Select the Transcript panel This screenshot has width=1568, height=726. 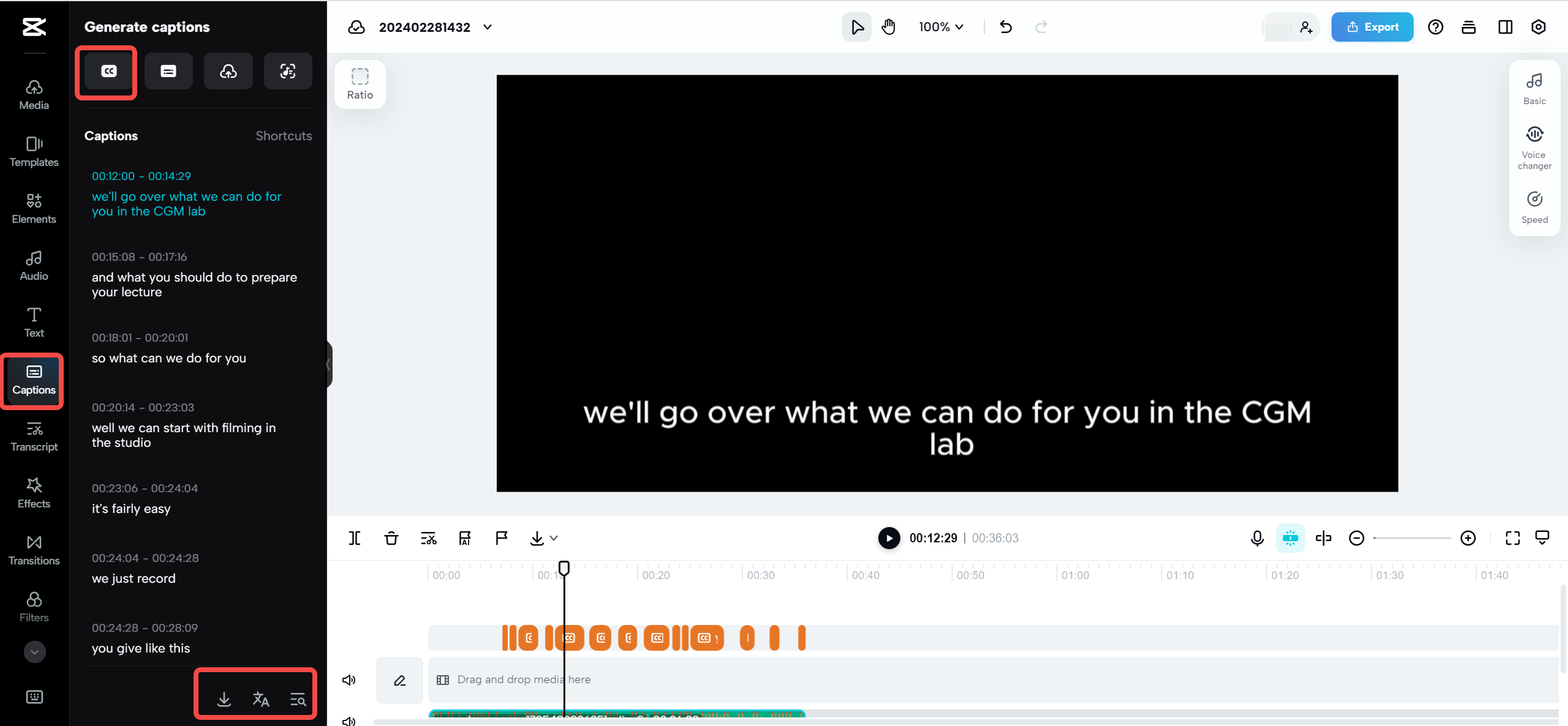[34, 436]
